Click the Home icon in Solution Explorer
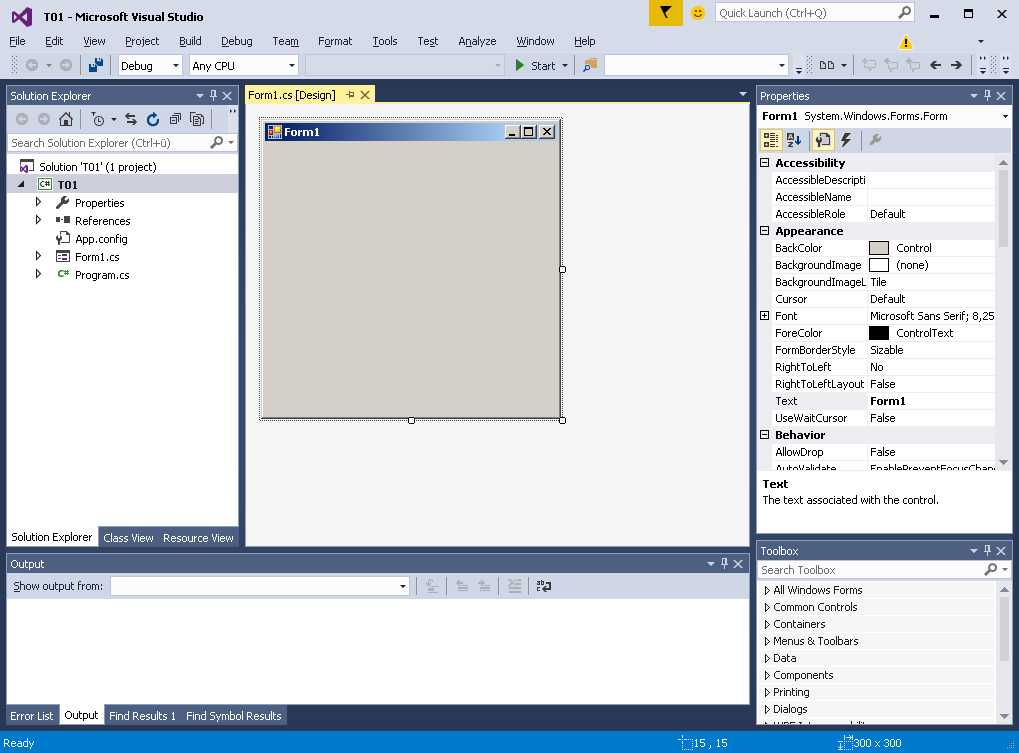The height and width of the screenshot is (753, 1019). (66, 119)
